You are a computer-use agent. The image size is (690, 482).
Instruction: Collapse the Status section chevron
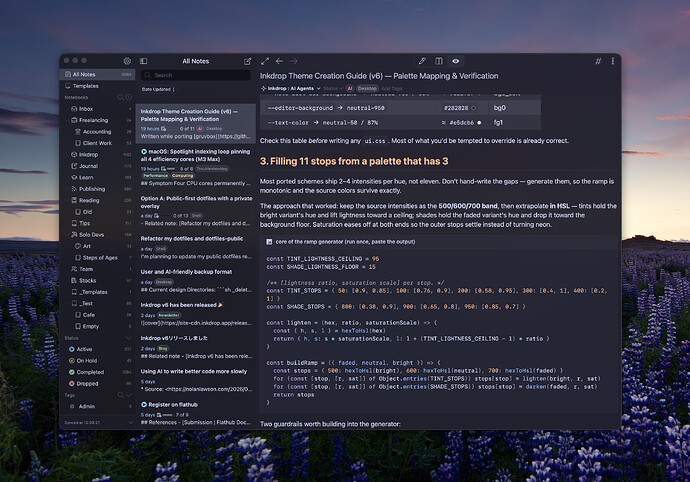click(x=128, y=338)
